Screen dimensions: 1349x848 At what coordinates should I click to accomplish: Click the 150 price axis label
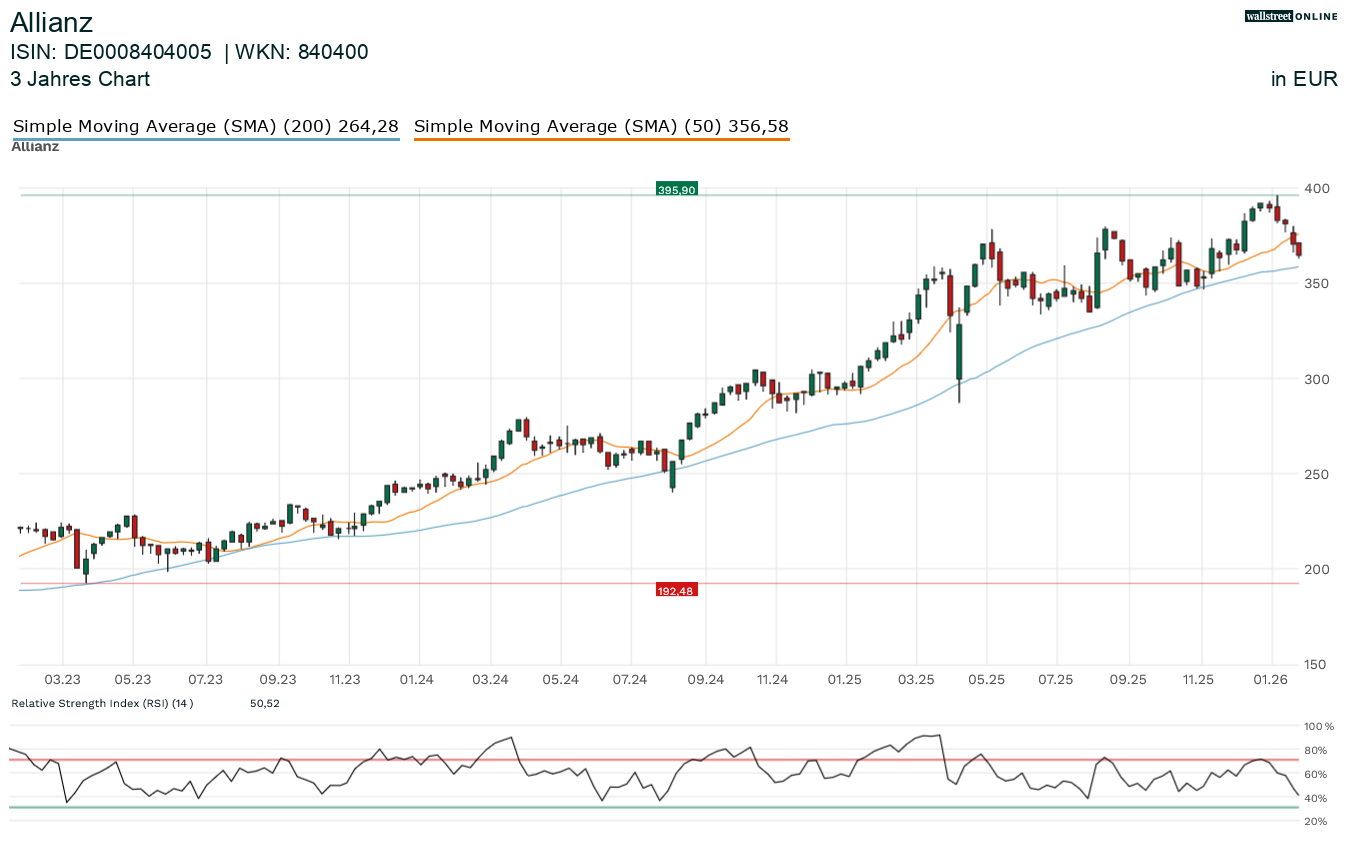click(1319, 665)
